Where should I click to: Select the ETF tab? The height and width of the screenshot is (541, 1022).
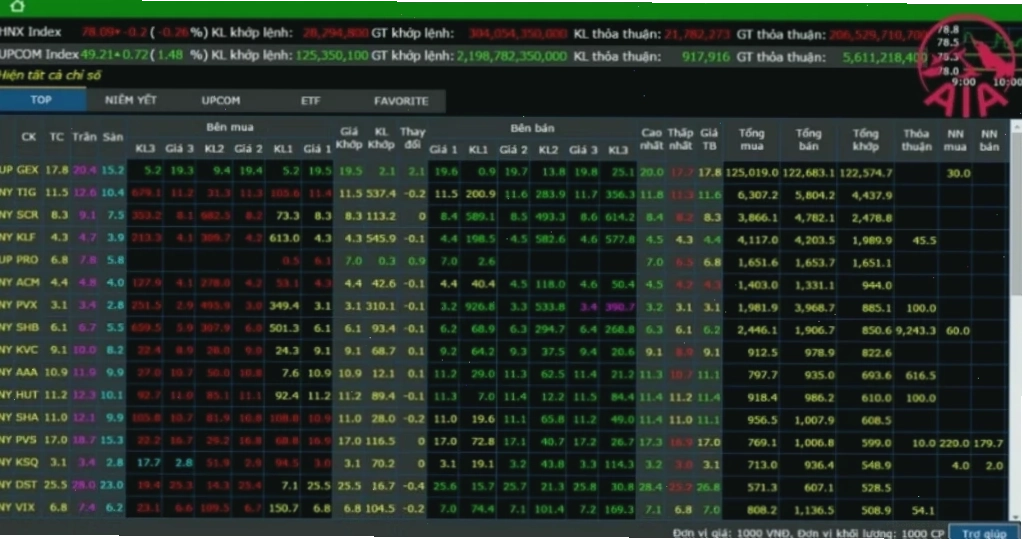tap(310, 101)
